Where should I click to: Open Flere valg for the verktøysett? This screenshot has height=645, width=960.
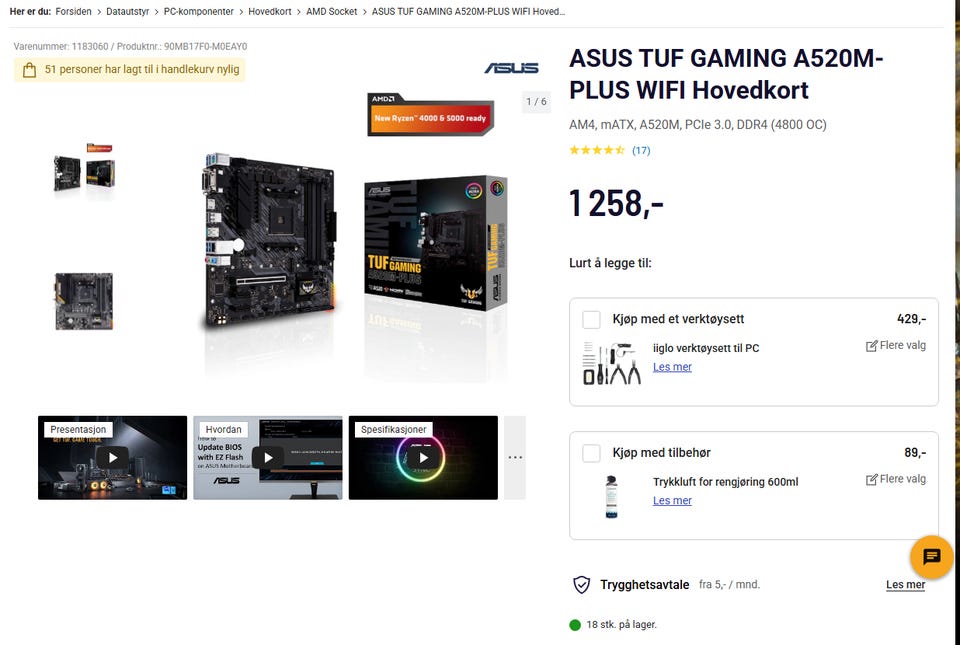tap(896, 346)
